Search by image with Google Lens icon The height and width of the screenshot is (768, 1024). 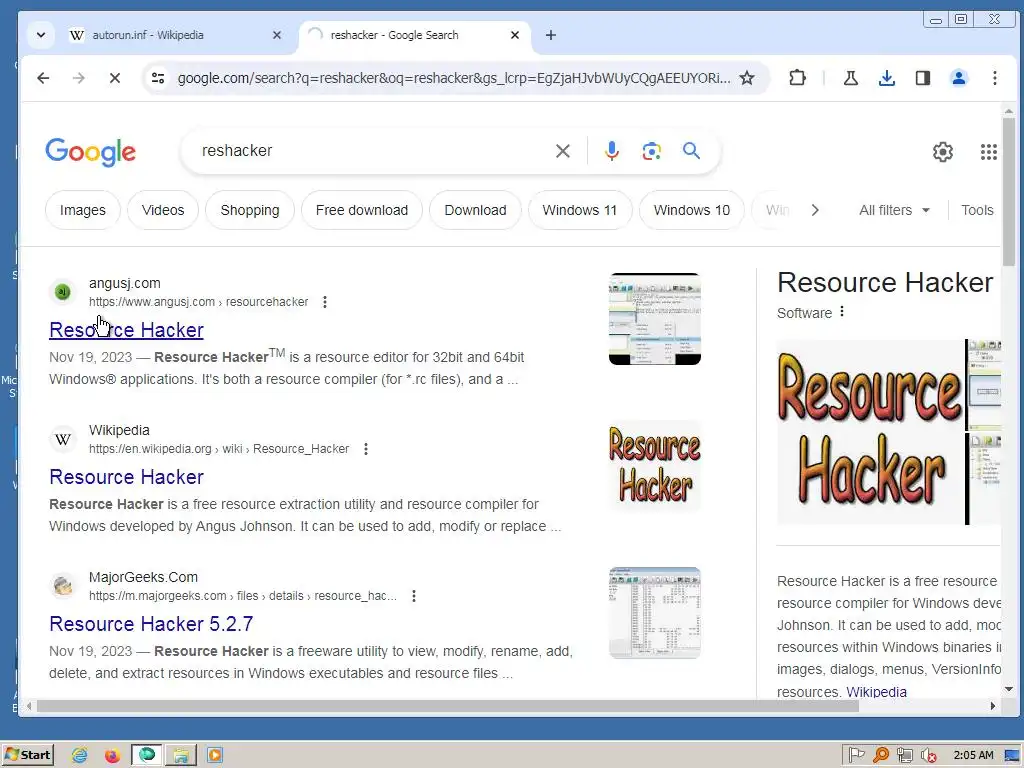tap(651, 152)
